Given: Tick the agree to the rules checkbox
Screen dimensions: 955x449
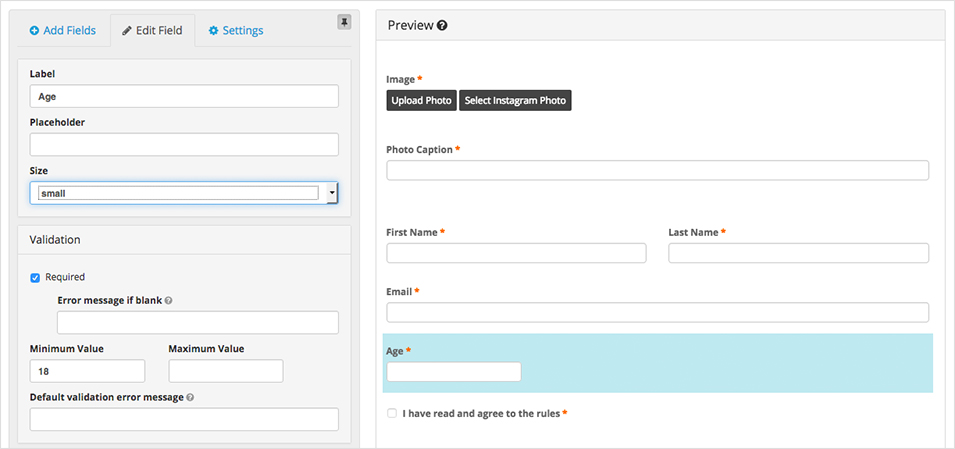Looking at the screenshot, I should (392, 414).
